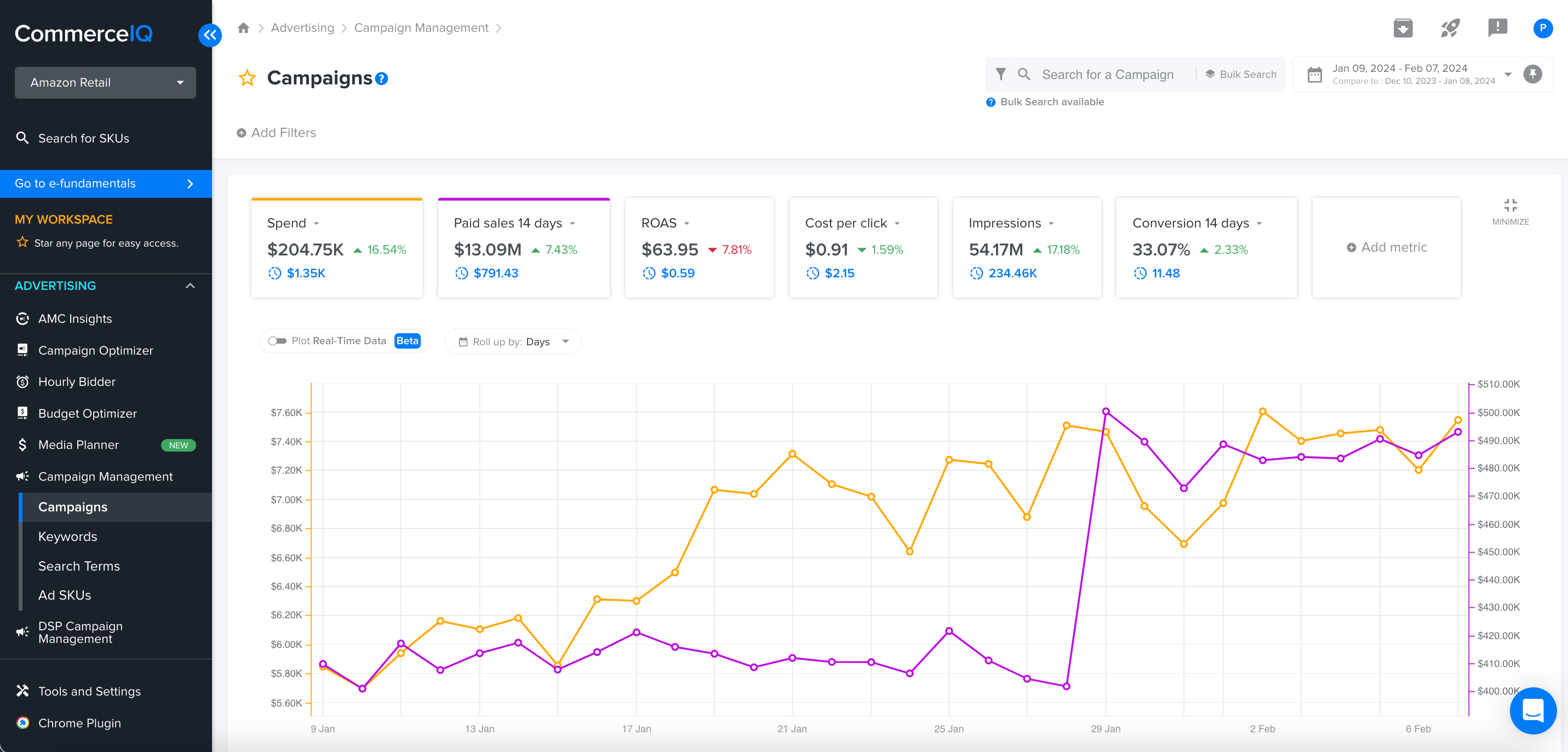Open the download inbox icon

[x=1403, y=28]
